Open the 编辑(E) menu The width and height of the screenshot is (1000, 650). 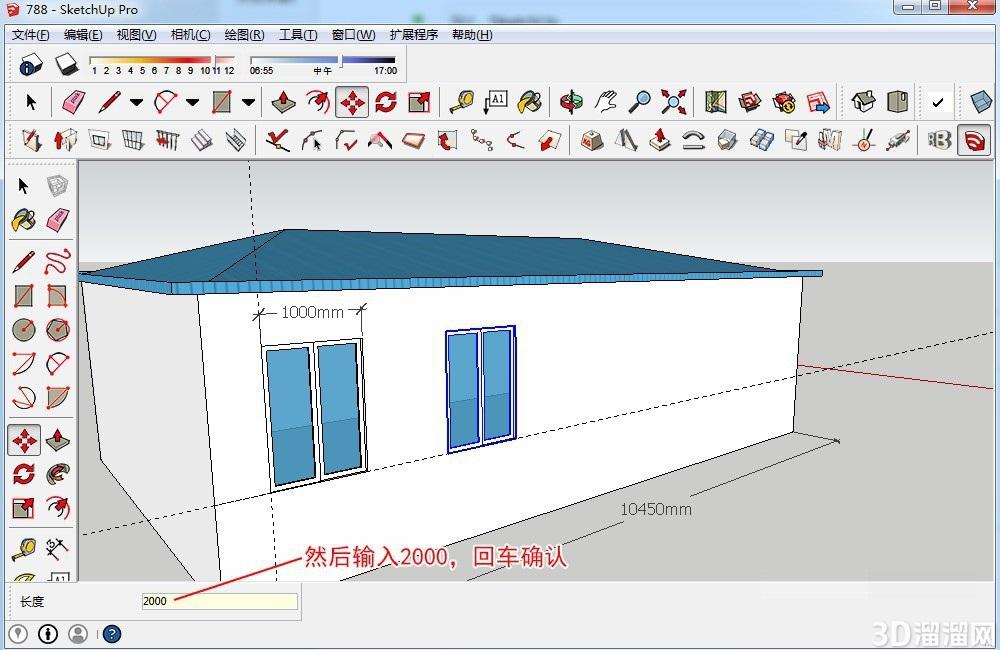pos(83,34)
